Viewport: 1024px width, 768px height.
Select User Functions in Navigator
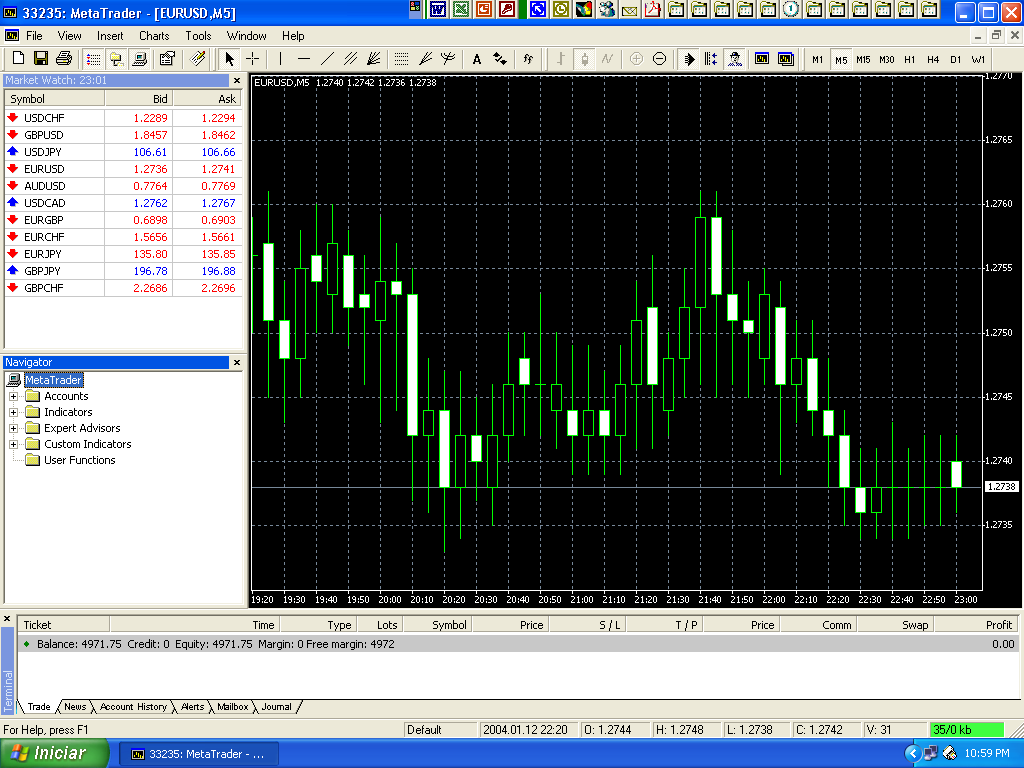pos(79,460)
